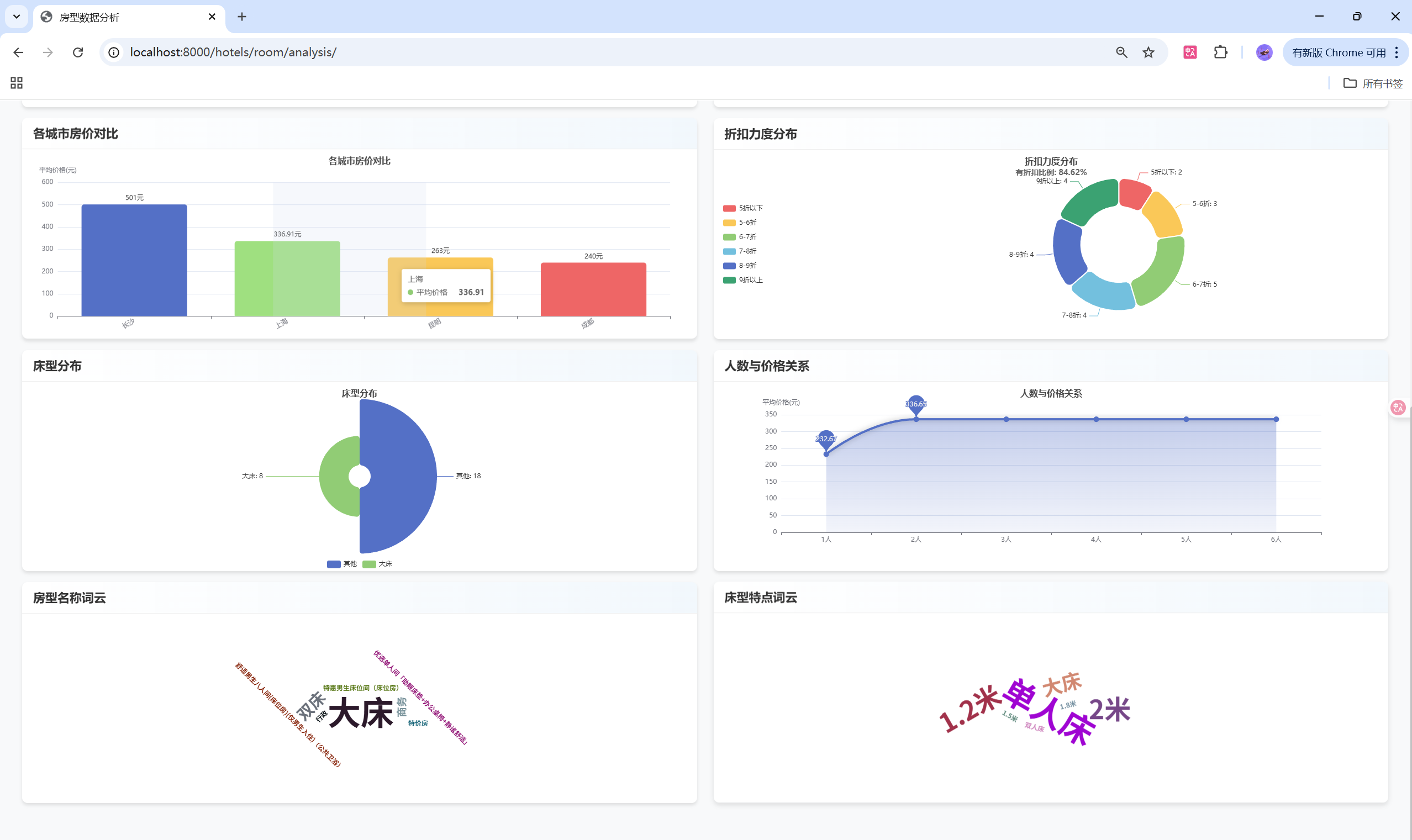Click the 有新版 Chrome 可用 update button
1412x840 pixels.
coord(1339,52)
